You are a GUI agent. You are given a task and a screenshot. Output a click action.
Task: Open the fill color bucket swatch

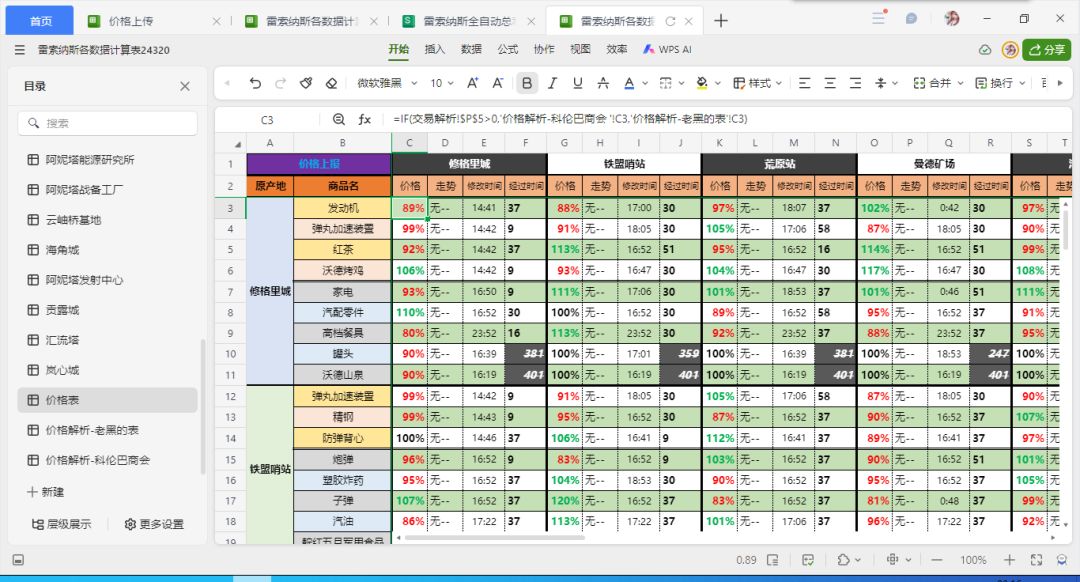coord(702,83)
